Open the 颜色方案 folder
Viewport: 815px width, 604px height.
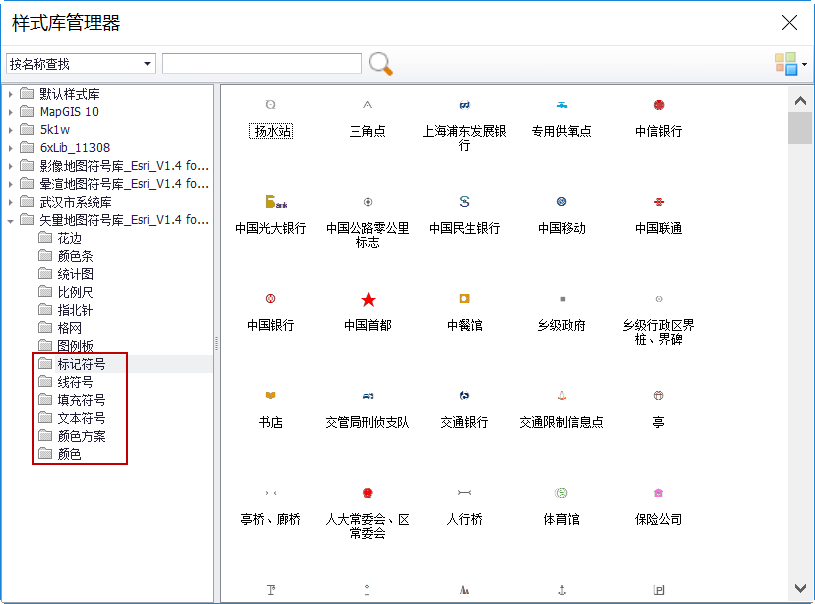point(81,436)
